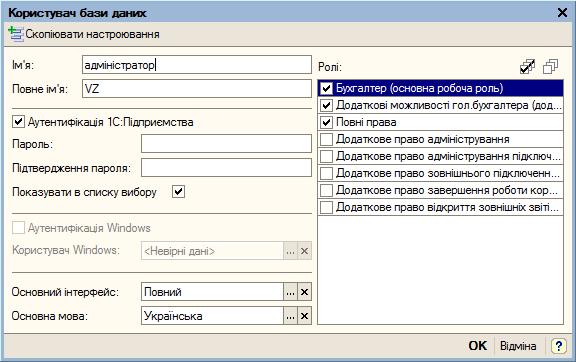Screen dimensions: 576x362
Task: Check all roles with the checkmark icon
Action: [x=528, y=67]
